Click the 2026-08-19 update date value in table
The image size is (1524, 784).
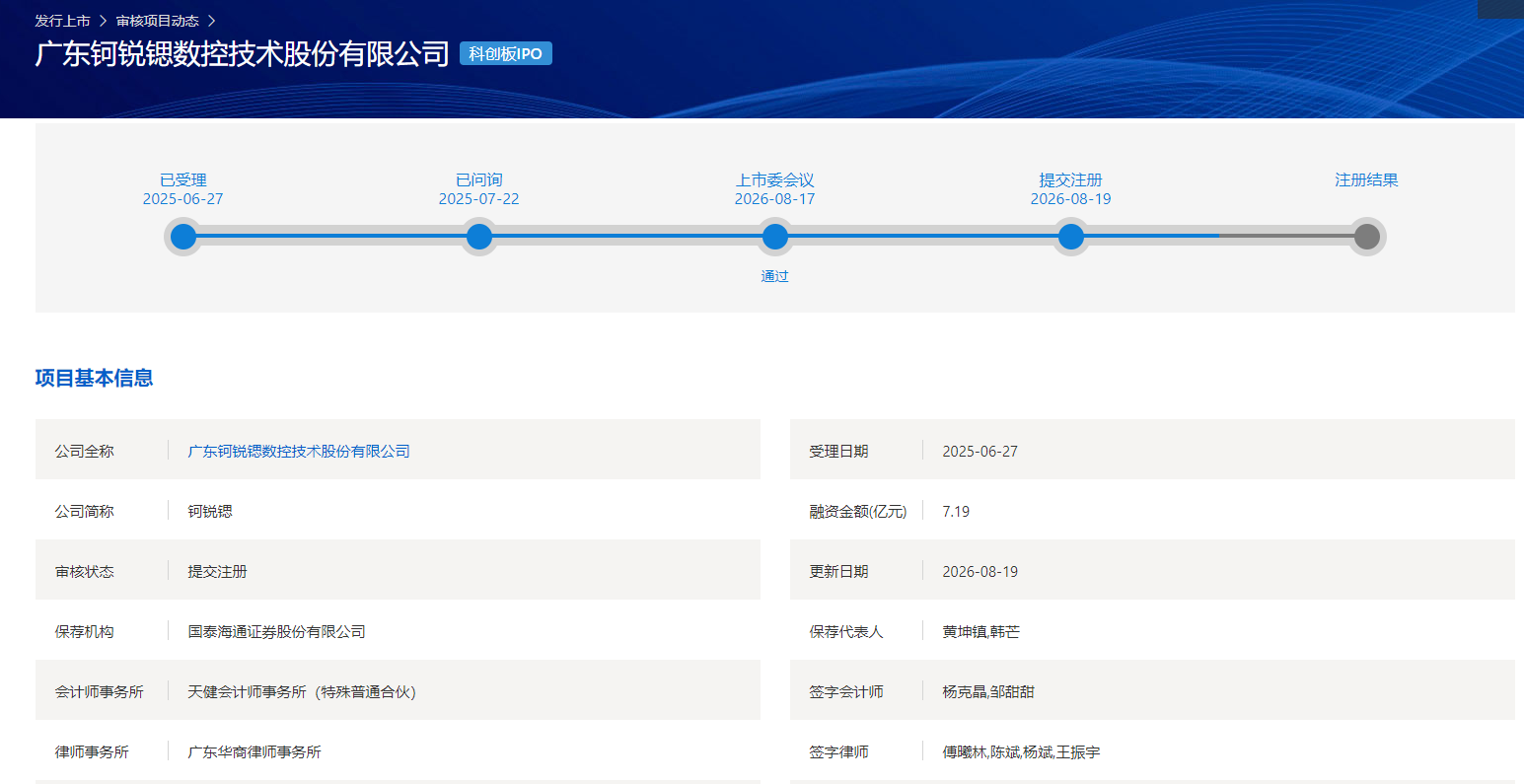point(980,572)
